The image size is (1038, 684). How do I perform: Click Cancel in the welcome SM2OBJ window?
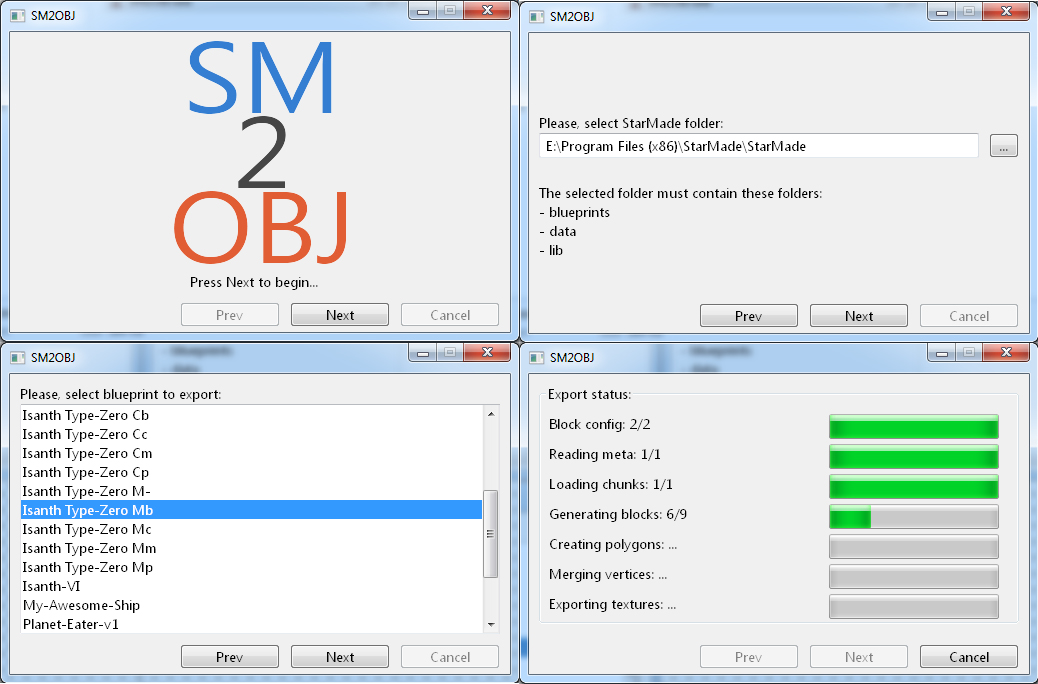[x=450, y=315]
